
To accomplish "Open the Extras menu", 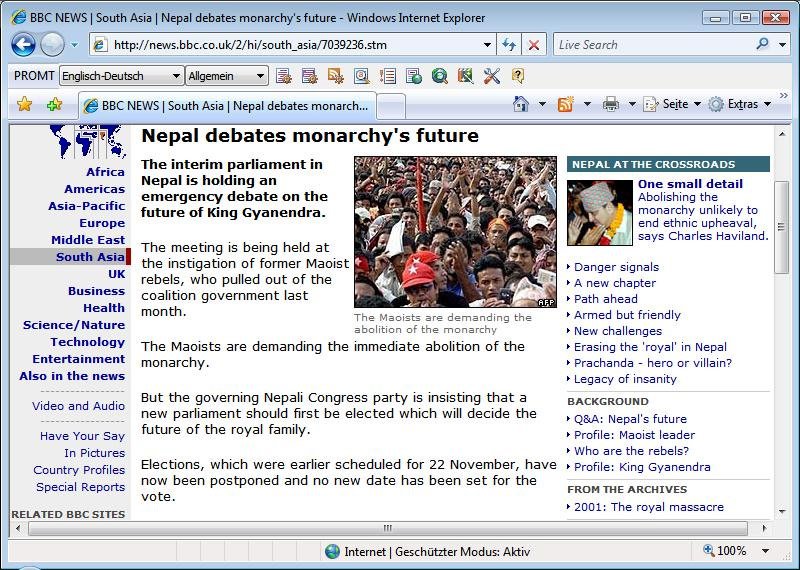I will 741,104.
